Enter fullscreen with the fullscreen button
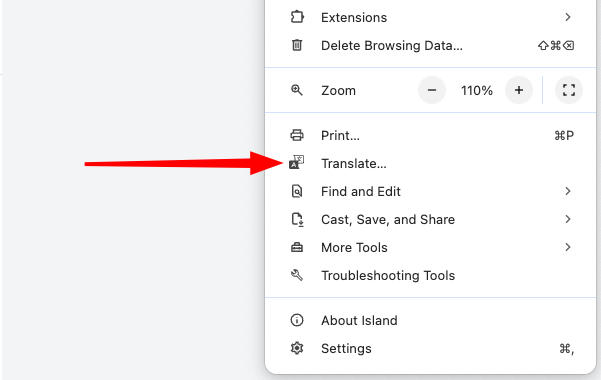Viewport: 601px width, 380px height. (x=569, y=90)
